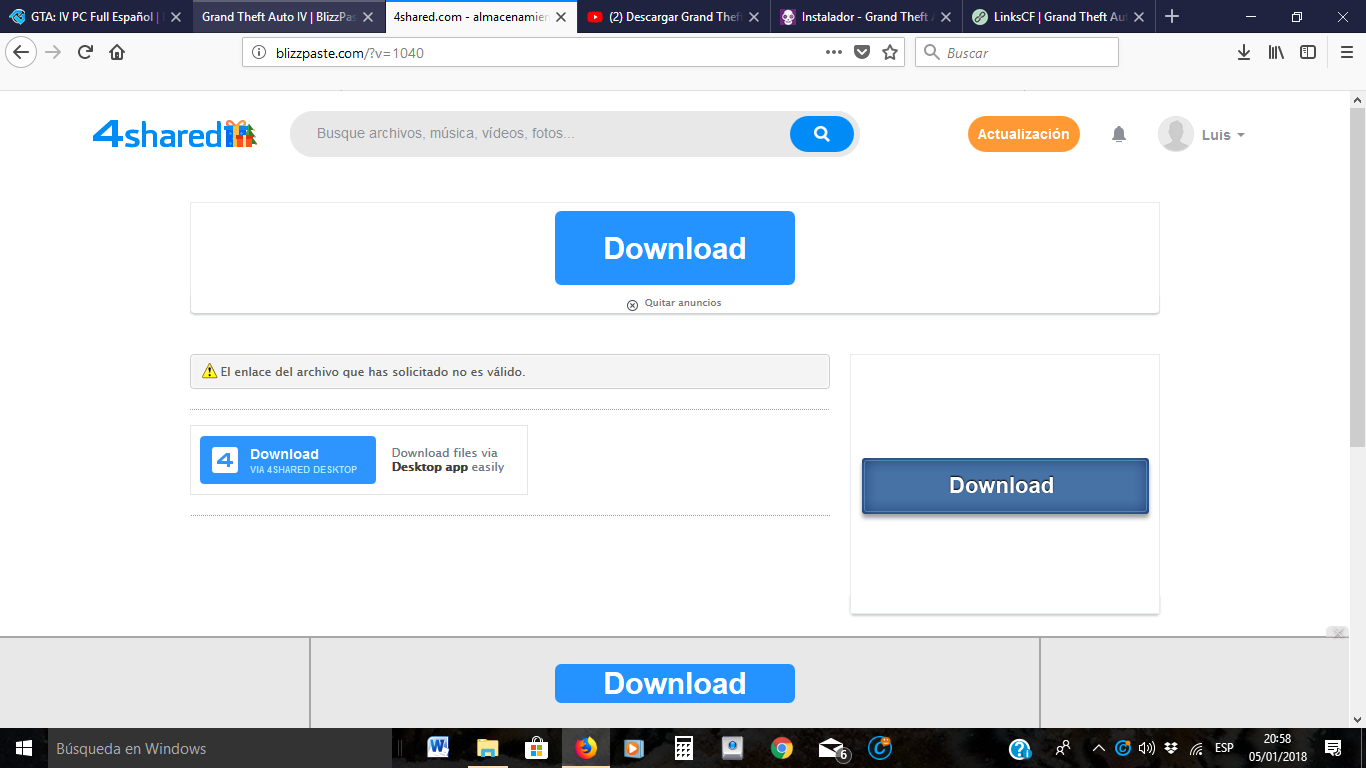Open Google Chrome from the taskbar

click(782, 748)
